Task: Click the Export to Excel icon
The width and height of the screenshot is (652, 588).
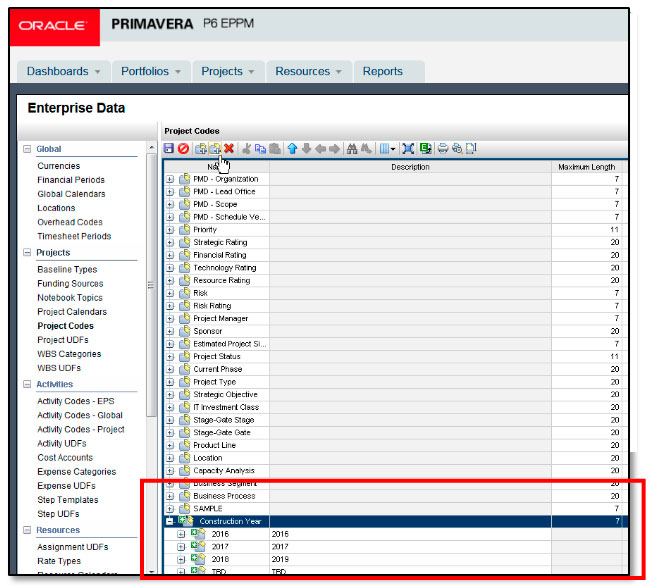Action: [425, 148]
